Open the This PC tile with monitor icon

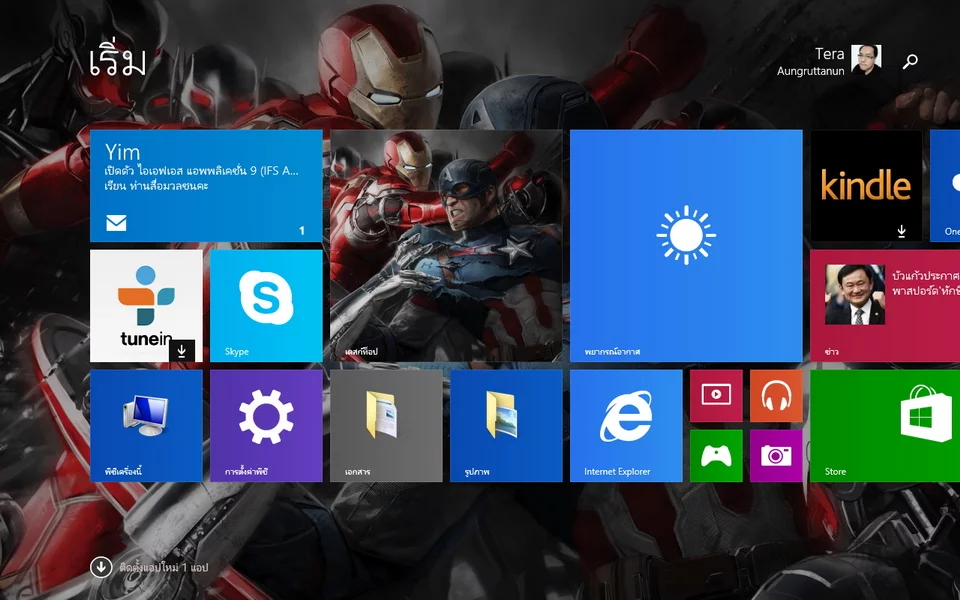point(146,426)
